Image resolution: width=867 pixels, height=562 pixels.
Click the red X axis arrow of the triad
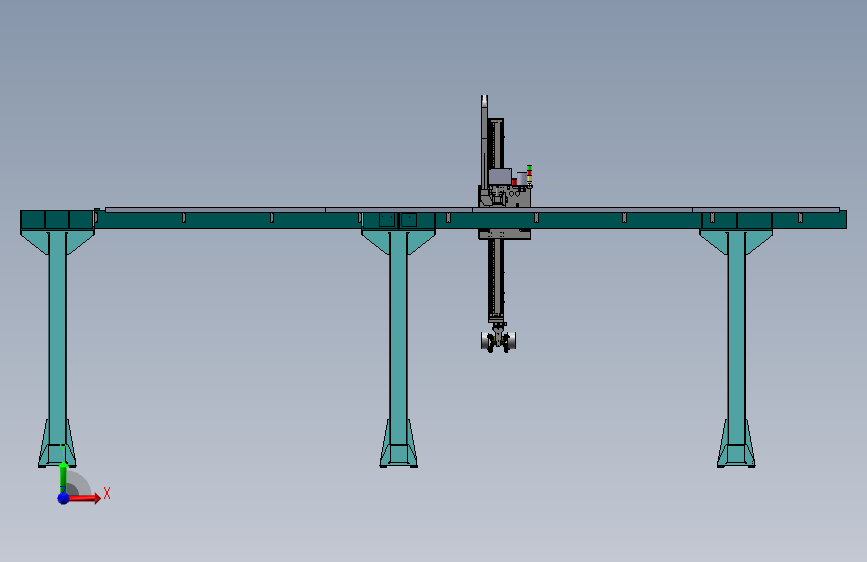click(84, 498)
